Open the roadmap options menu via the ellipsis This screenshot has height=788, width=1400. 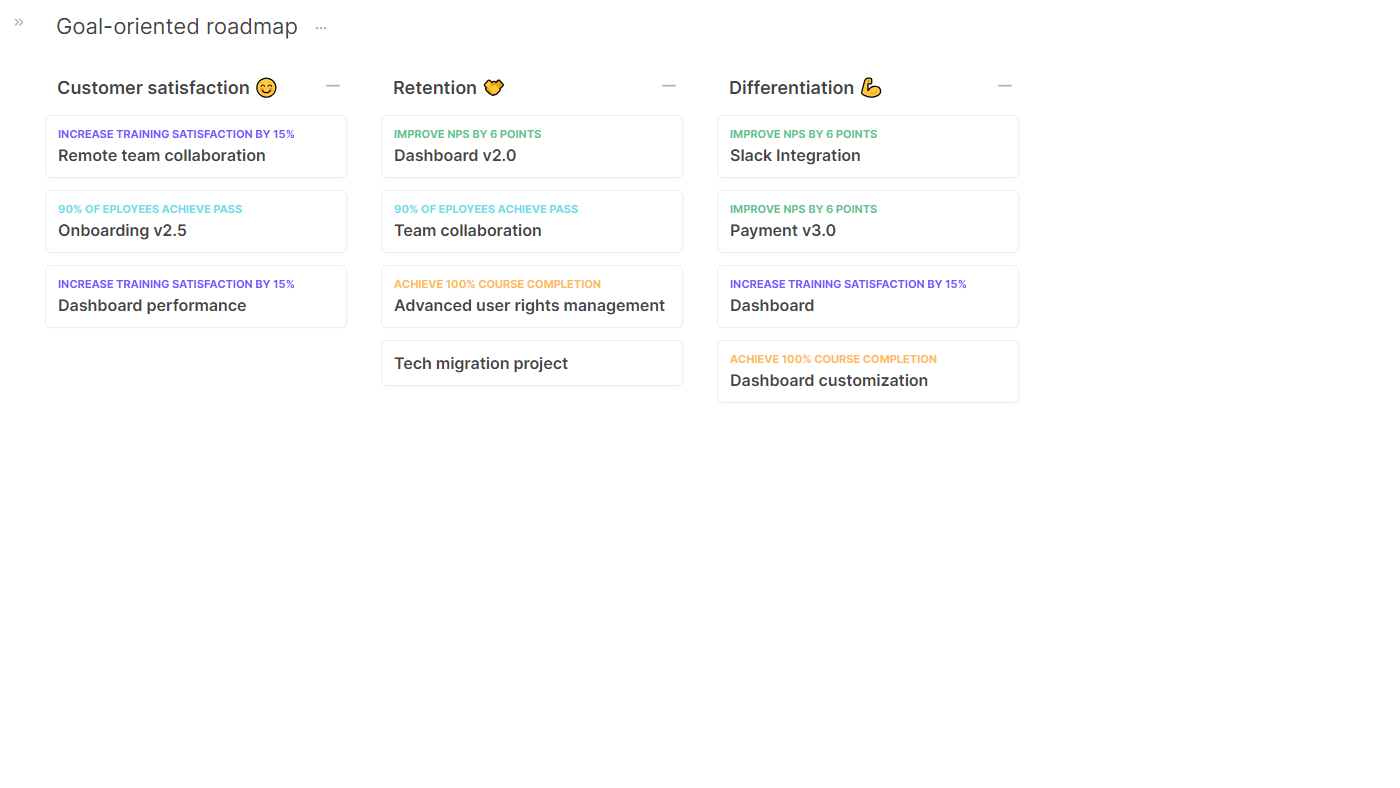pyautogui.click(x=321, y=27)
